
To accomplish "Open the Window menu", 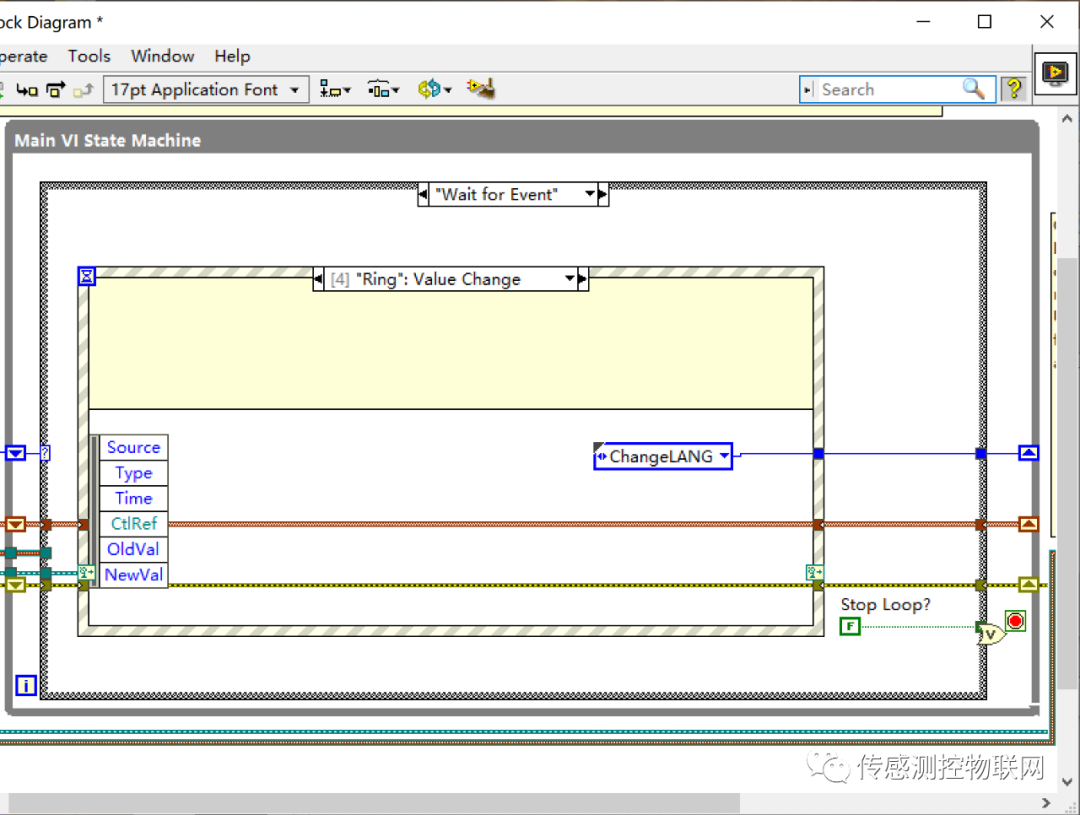I will tap(162, 56).
